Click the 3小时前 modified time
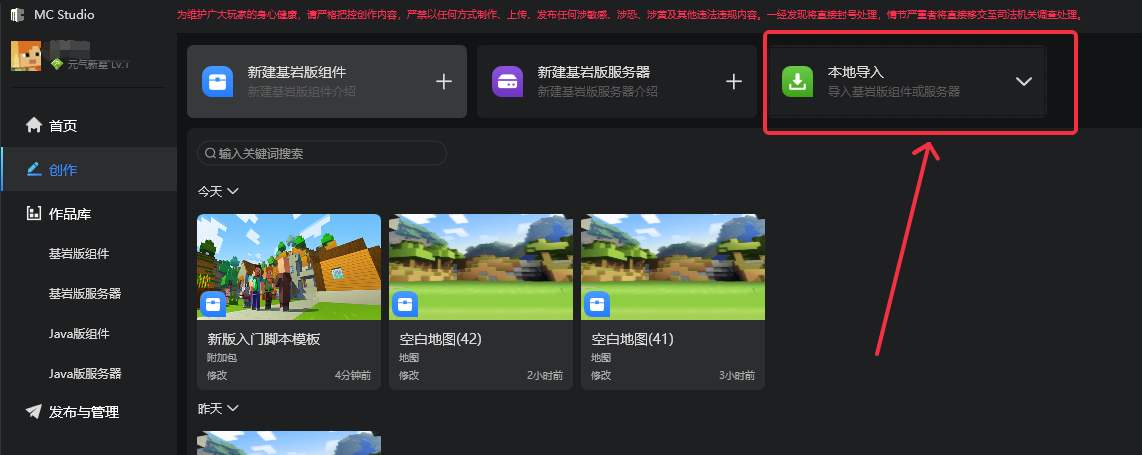1142x455 pixels. click(737, 376)
